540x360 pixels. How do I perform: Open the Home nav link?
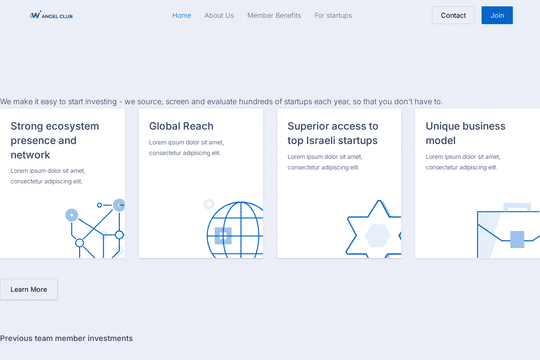point(181,16)
